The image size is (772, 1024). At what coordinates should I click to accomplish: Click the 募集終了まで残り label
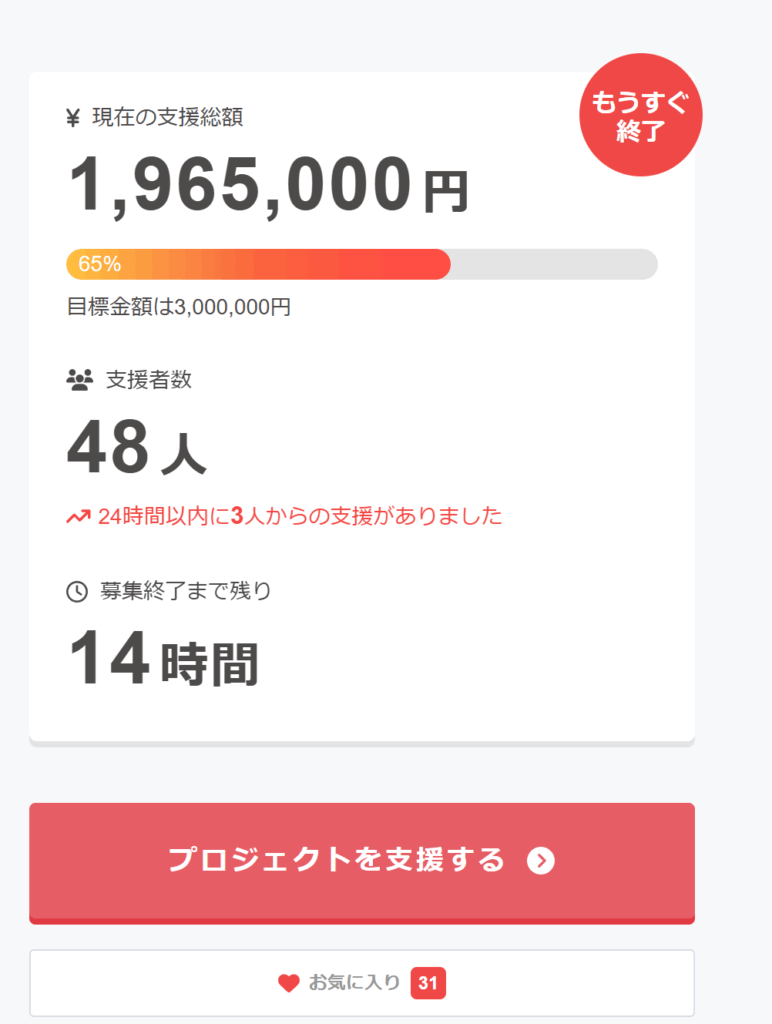click(185, 591)
